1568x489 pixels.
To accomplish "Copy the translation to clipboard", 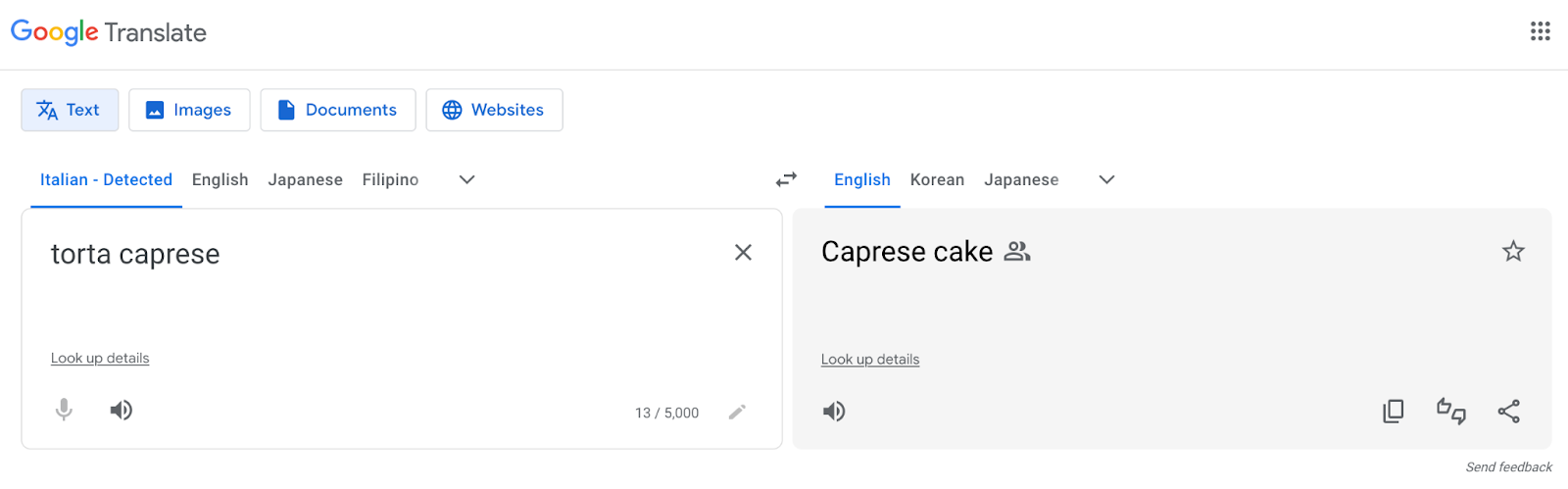I will point(1393,411).
